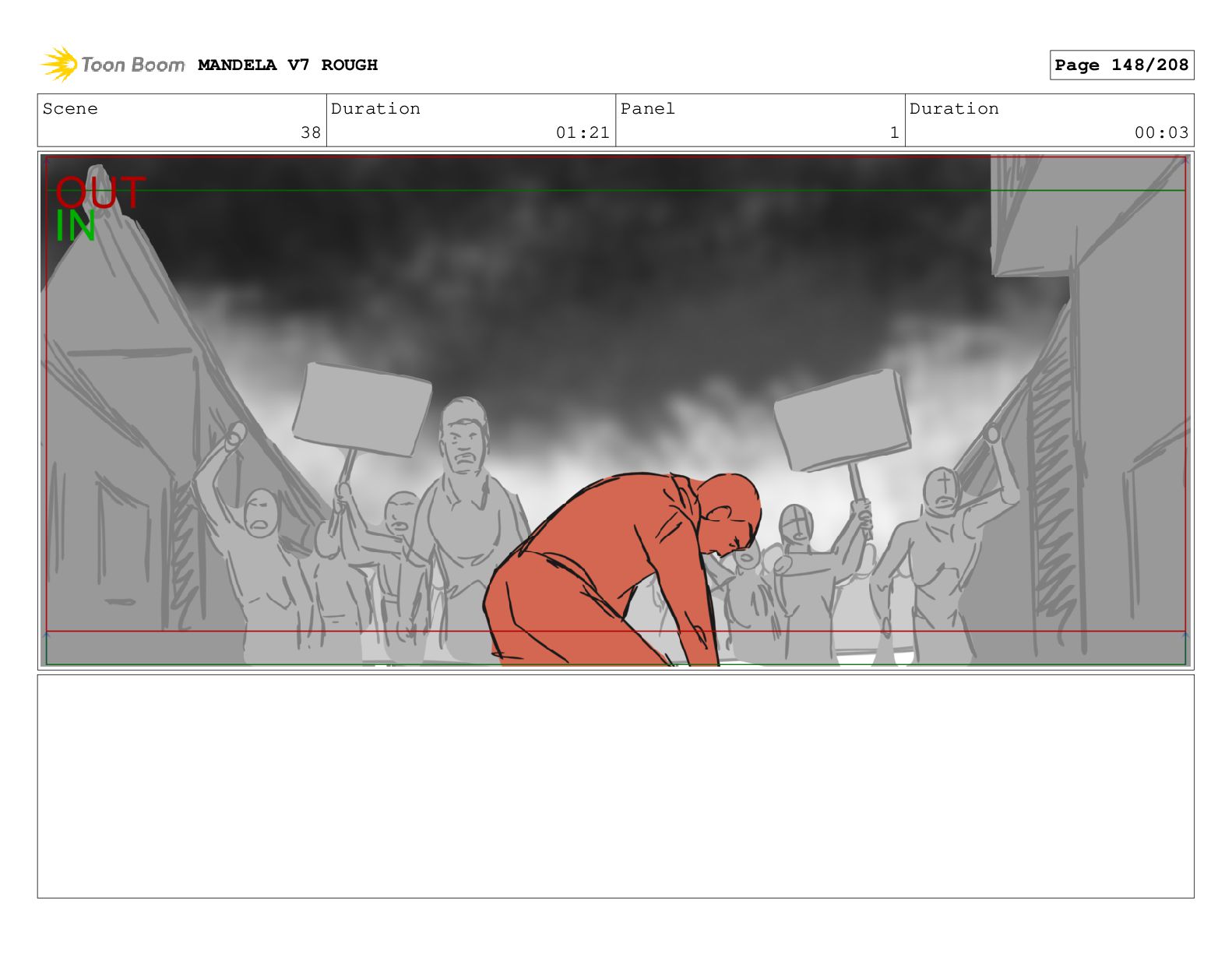Click the 'Page 148/208' box
This screenshot has height=954, width=1232.
1121,65
